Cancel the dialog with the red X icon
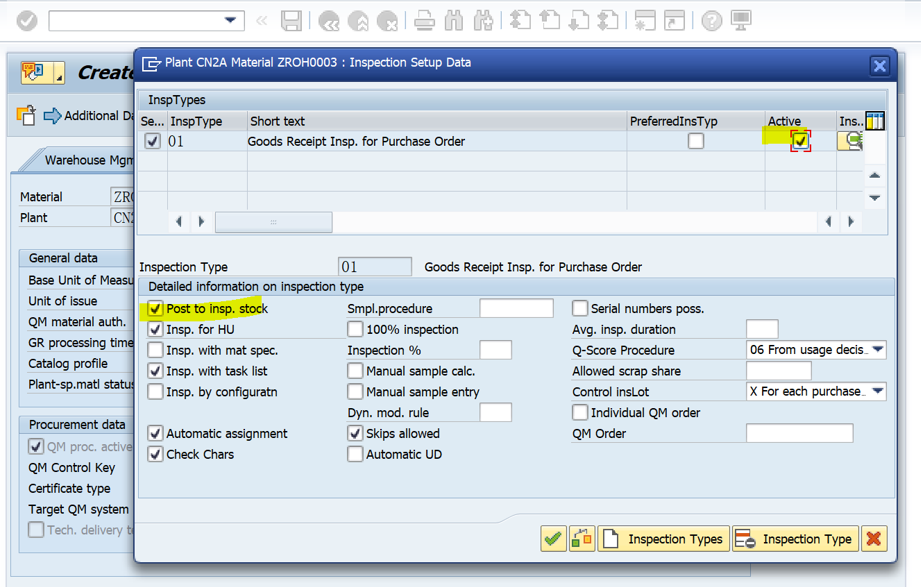Screen dimensions: 921x587 coord(874,539)
